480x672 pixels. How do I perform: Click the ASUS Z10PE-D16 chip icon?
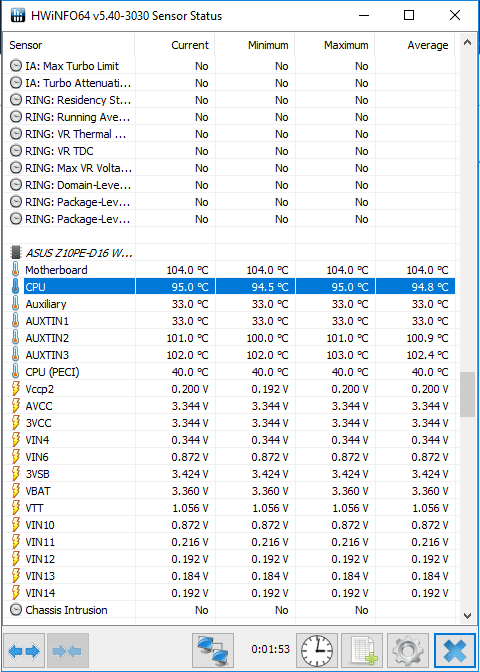(x=16, y=252)
